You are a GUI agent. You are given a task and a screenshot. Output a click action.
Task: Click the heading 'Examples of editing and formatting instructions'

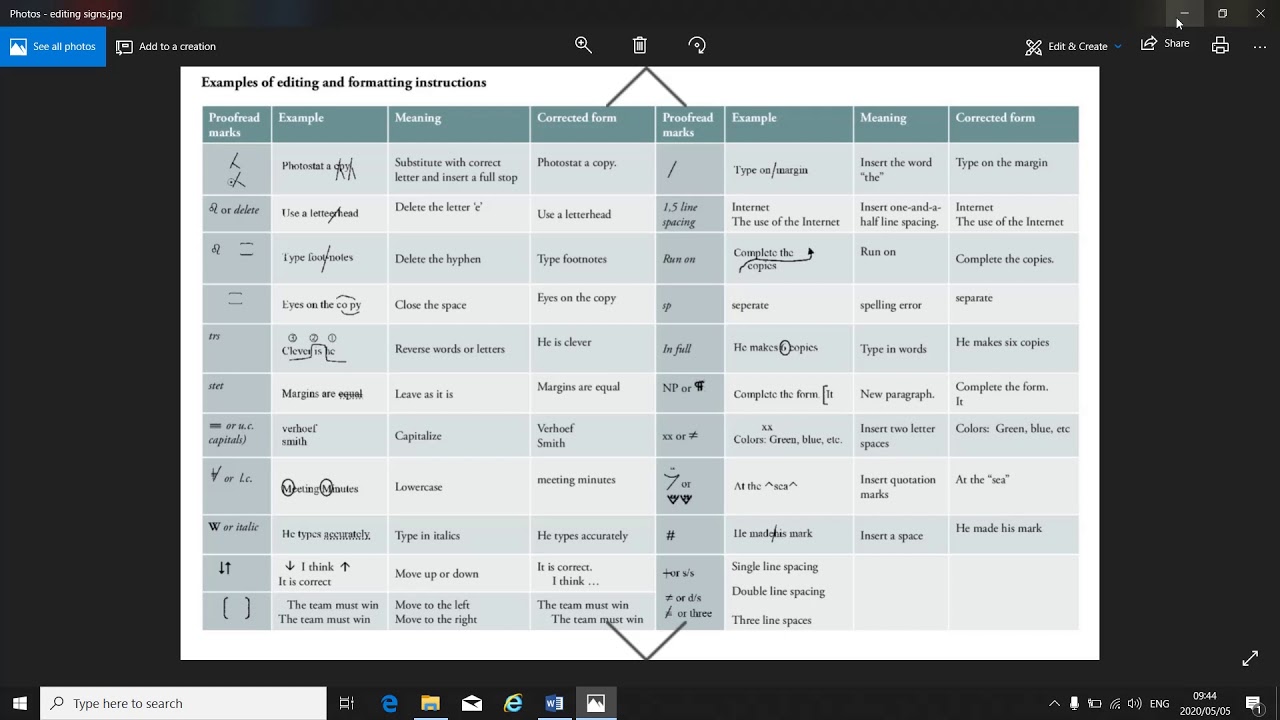click(344, 83)
